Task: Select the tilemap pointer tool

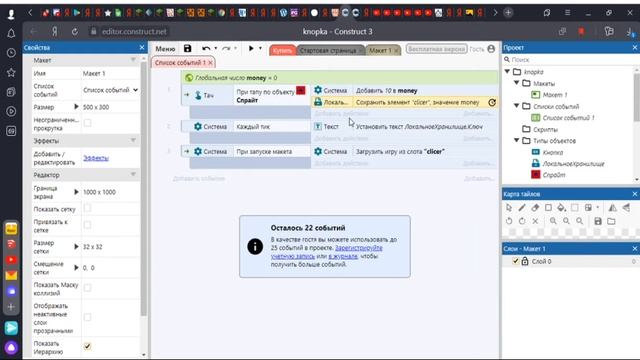Action: (x=509, y=208)
